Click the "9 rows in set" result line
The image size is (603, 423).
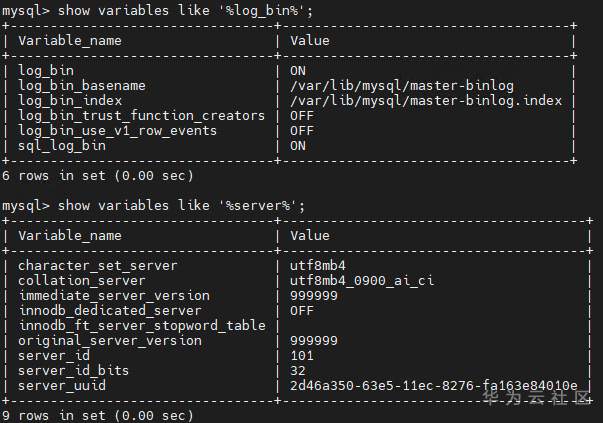97,415
